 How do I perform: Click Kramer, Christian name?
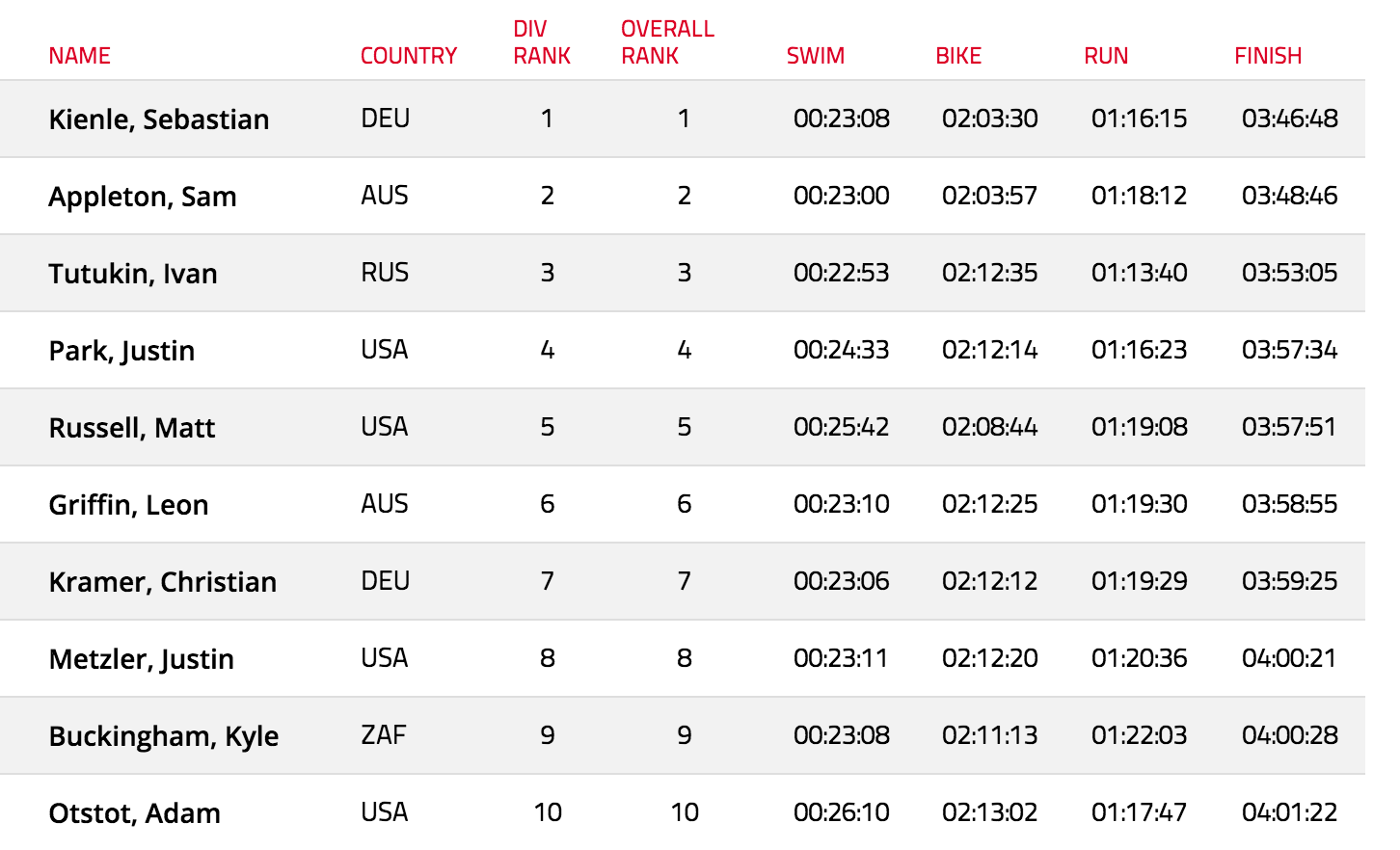[x=163, y=582]
